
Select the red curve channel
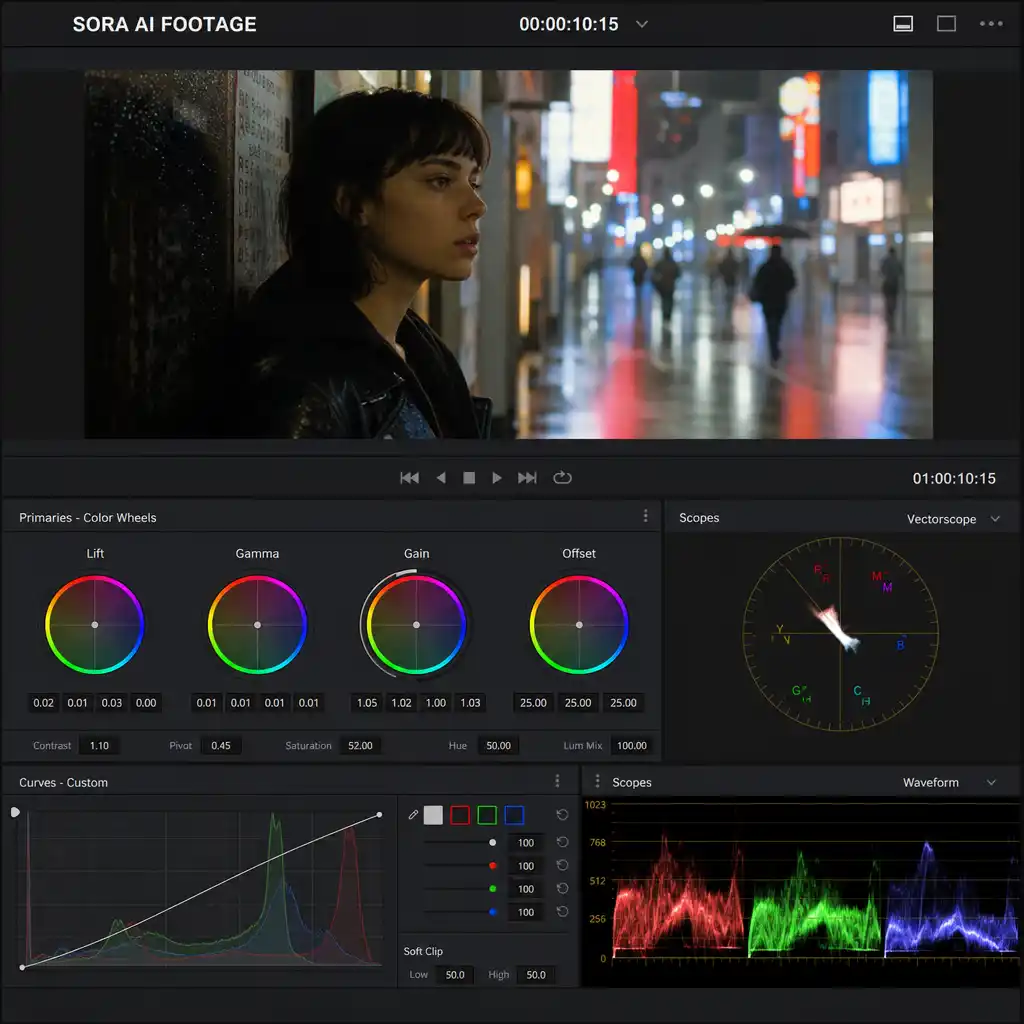pyautogui.click(x=460, y=814)
